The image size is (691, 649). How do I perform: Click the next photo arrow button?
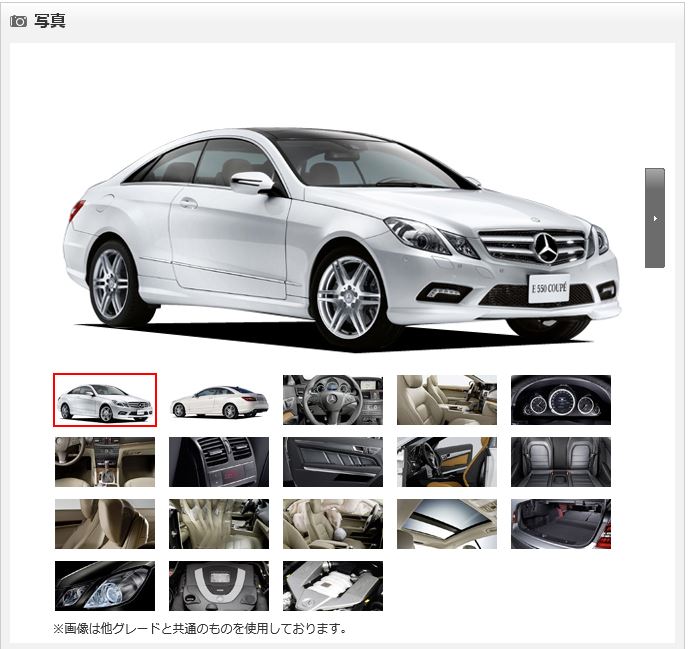(x=655, y=218)
